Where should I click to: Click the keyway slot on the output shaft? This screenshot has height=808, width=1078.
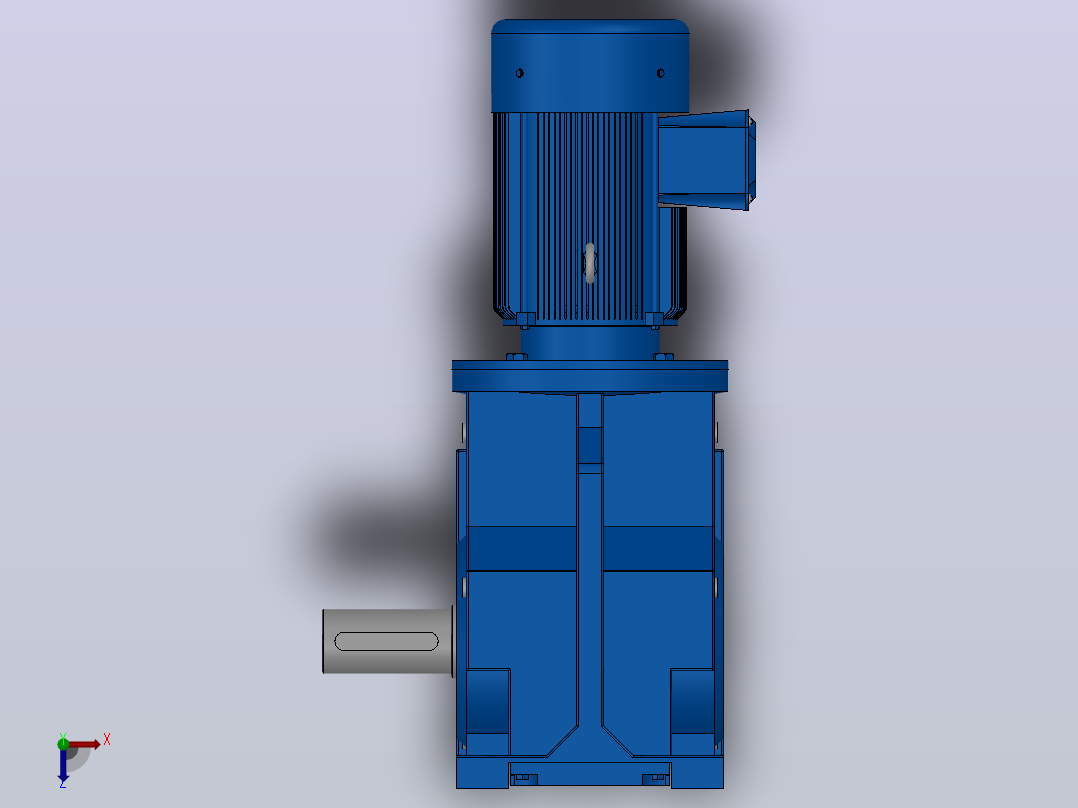click(386, 642)
